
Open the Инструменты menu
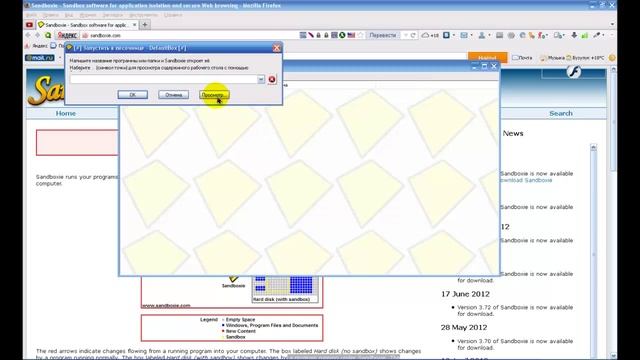(143, 15)
